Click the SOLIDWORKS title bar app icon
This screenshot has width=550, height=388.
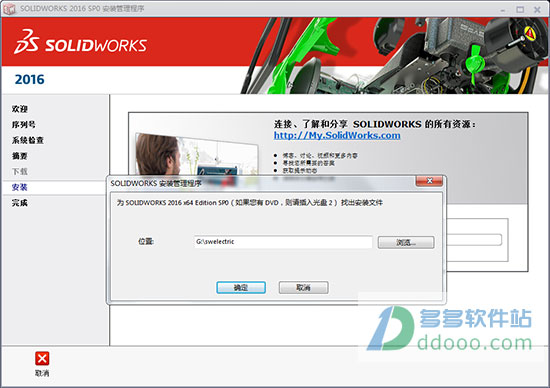coord(9,9)
